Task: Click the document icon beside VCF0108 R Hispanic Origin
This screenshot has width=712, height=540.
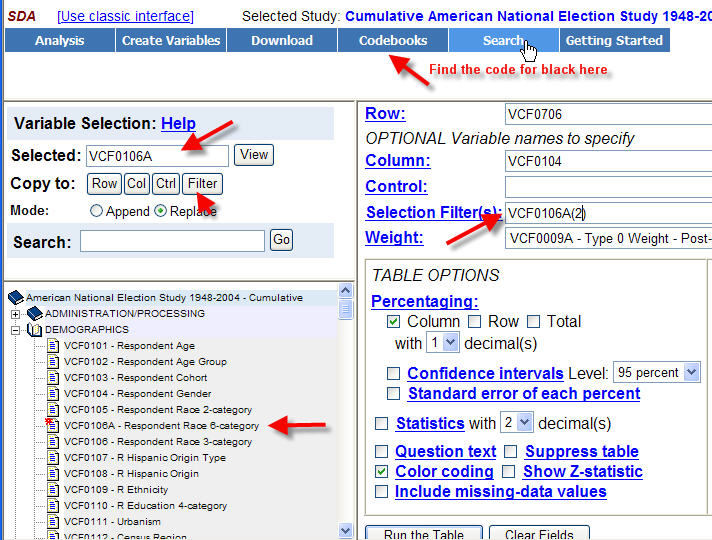Action: coord(54,474)
